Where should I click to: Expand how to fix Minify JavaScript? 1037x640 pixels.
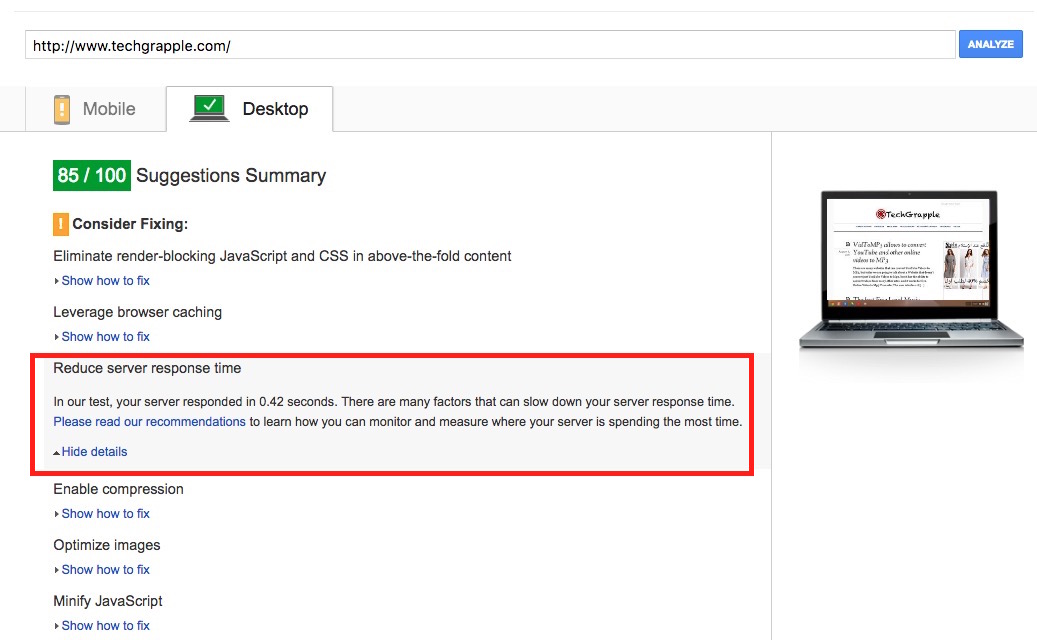click(105, 626)
